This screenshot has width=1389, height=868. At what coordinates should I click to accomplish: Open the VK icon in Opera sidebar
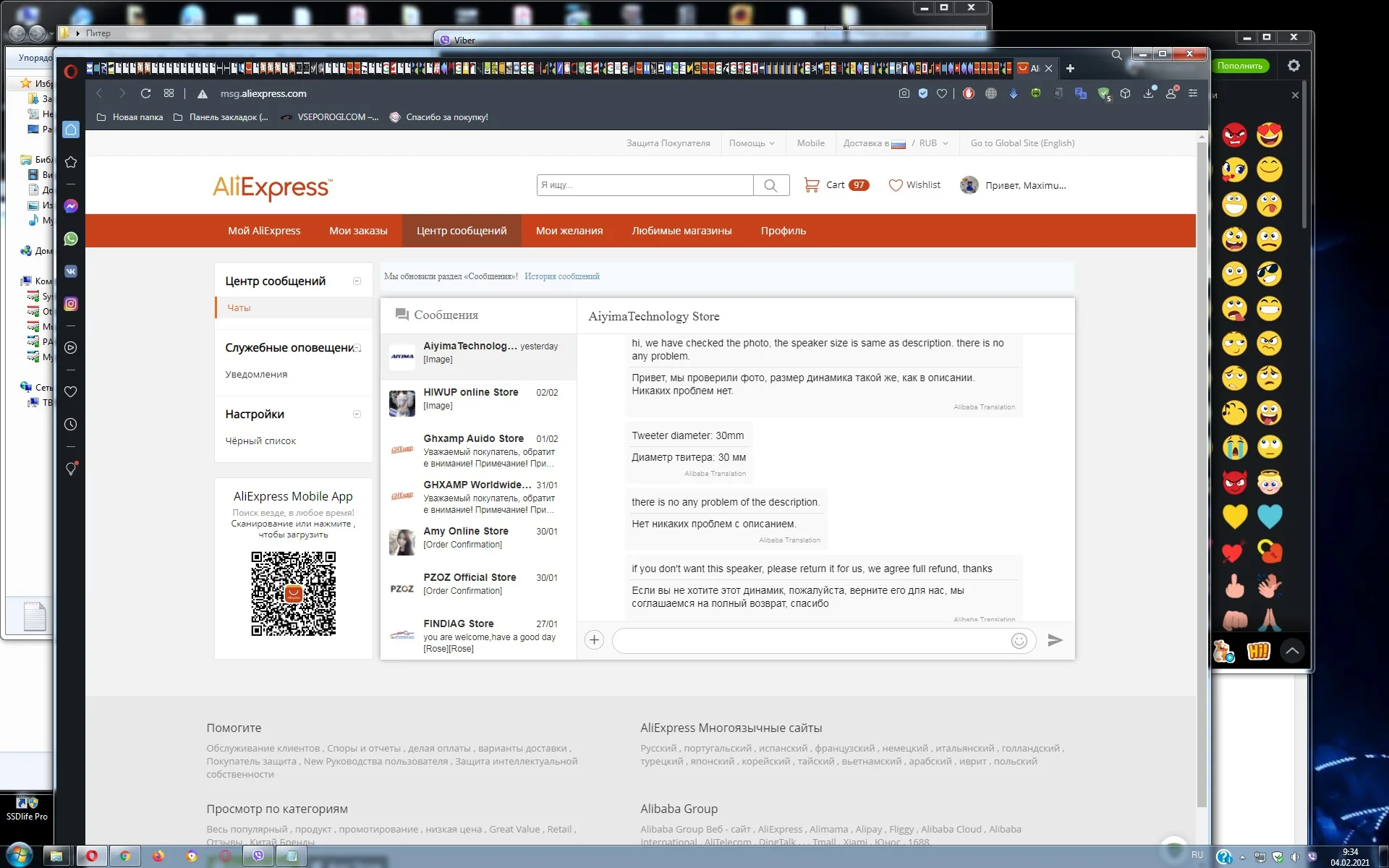pos(71,271)
